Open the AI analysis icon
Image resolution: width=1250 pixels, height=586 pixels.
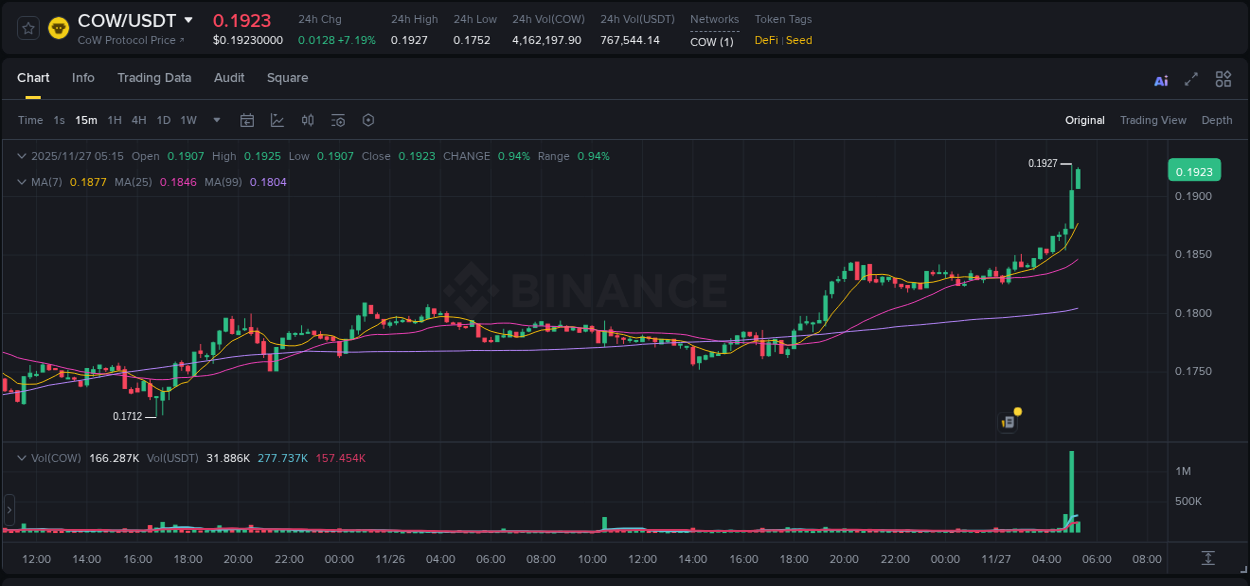1160,78
